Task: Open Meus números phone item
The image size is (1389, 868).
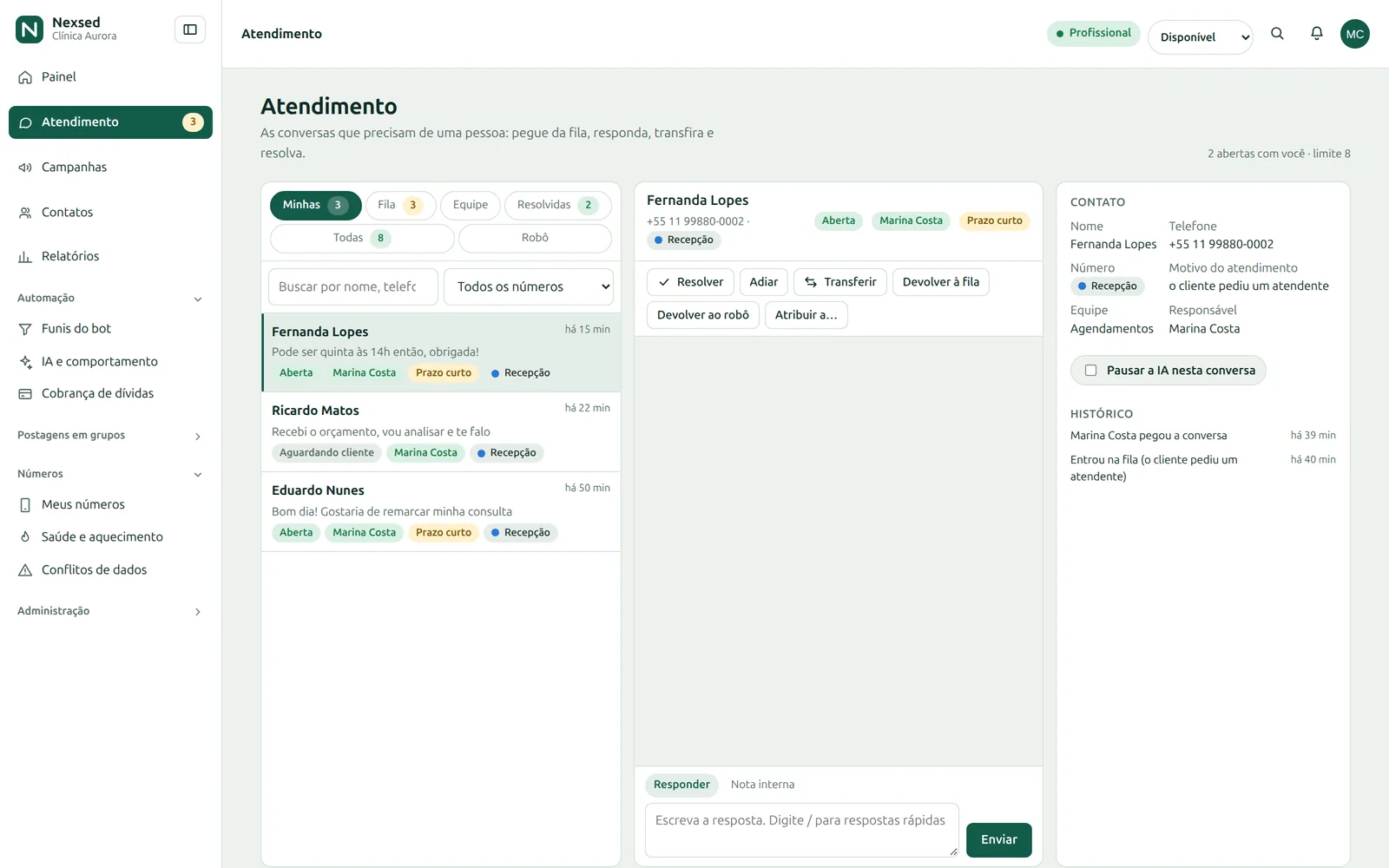Action: click(111, 505)
